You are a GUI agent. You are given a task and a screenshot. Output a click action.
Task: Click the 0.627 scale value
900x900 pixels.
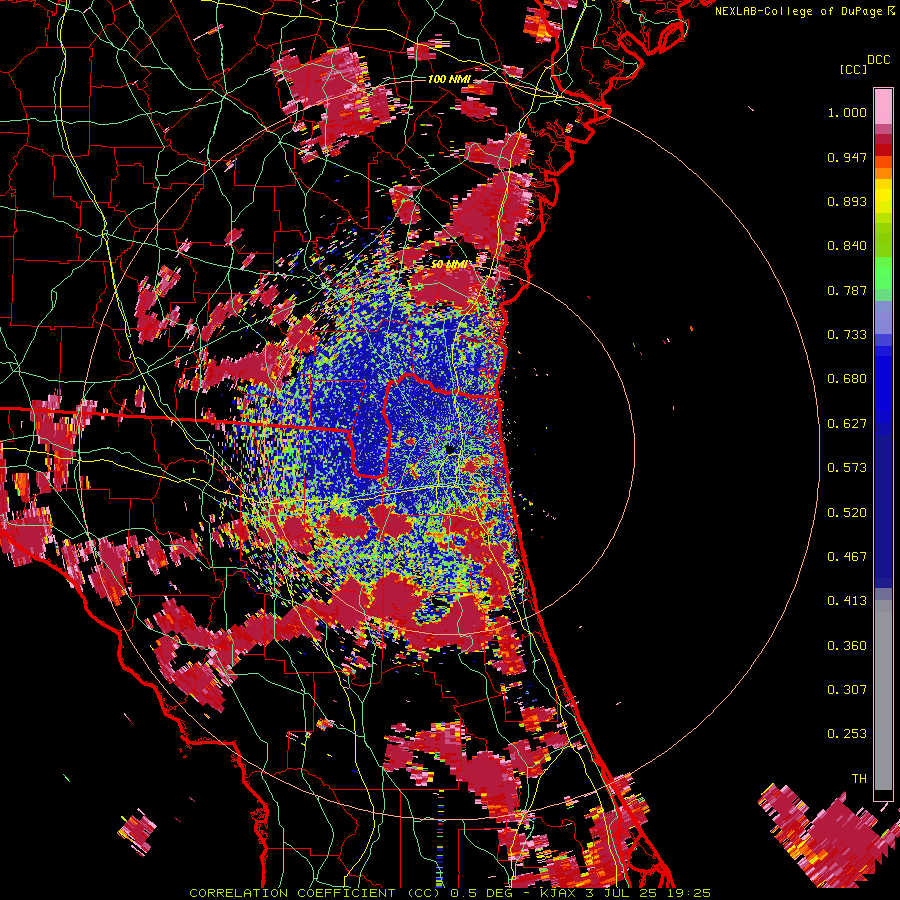(x=847, y=424)
